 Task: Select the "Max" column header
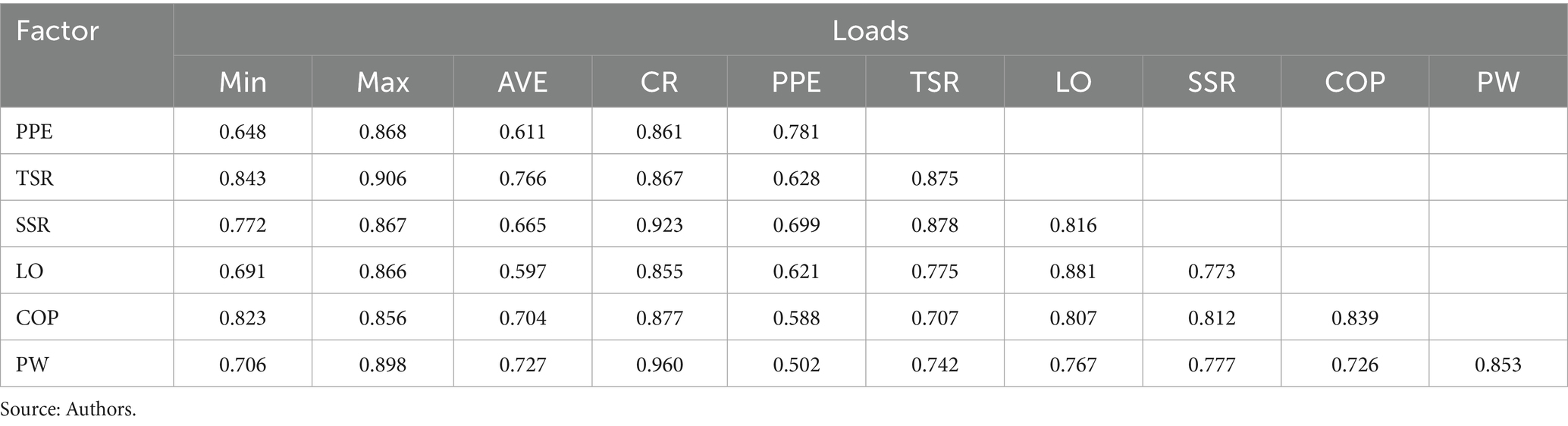[x=383, y=82]
